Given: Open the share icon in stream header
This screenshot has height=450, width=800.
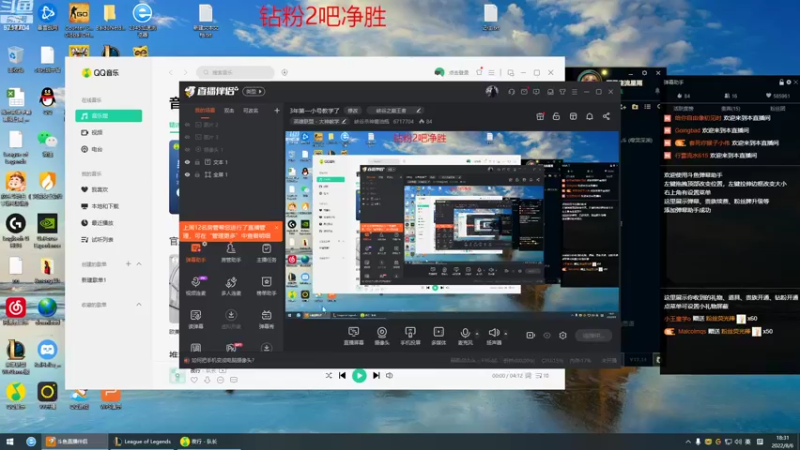Looking at the screenshot, I should 606,116.
